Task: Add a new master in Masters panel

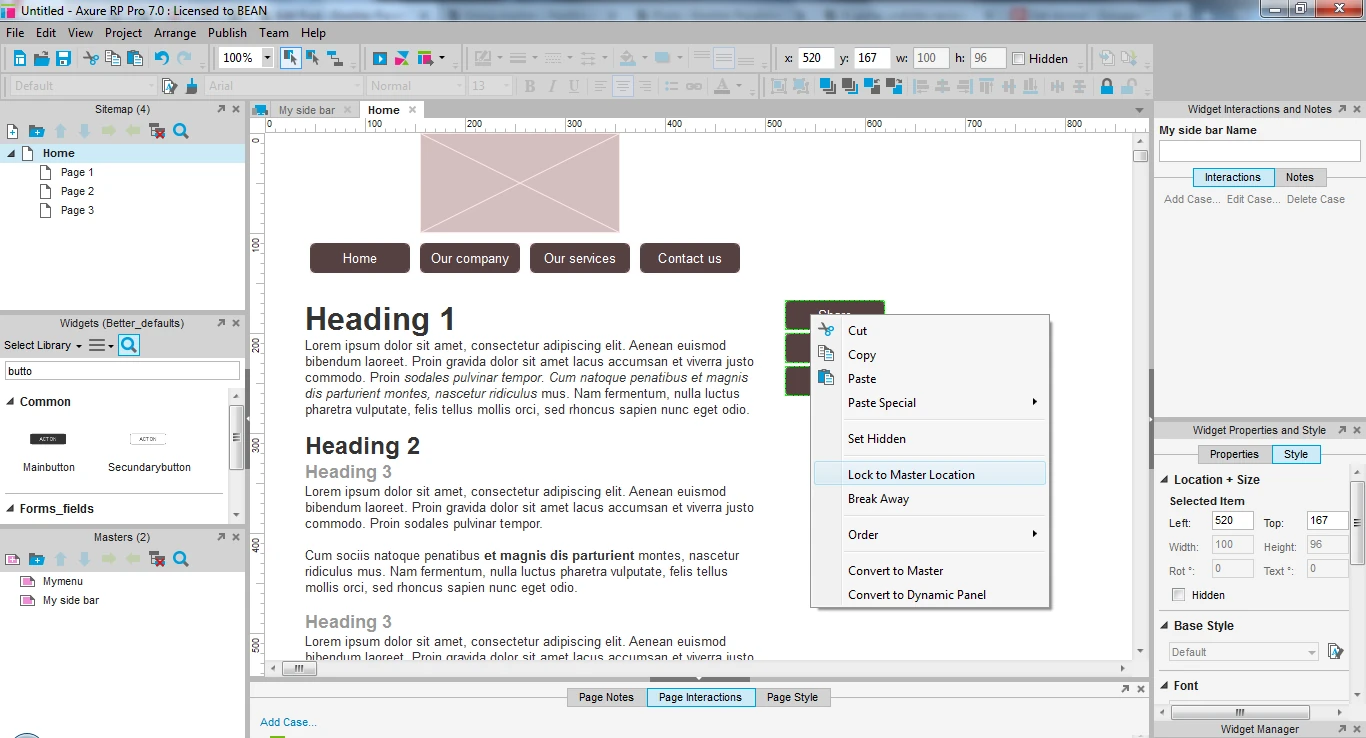Action: [x=13, y=559]
